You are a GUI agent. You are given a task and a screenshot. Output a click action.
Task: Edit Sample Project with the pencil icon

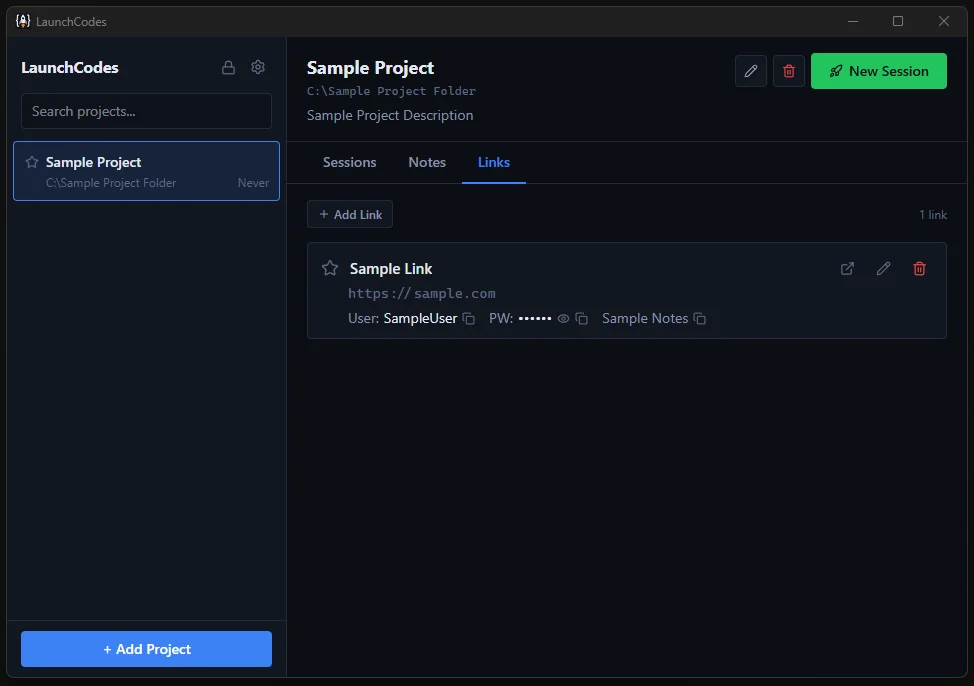click(x=750, y=71)
